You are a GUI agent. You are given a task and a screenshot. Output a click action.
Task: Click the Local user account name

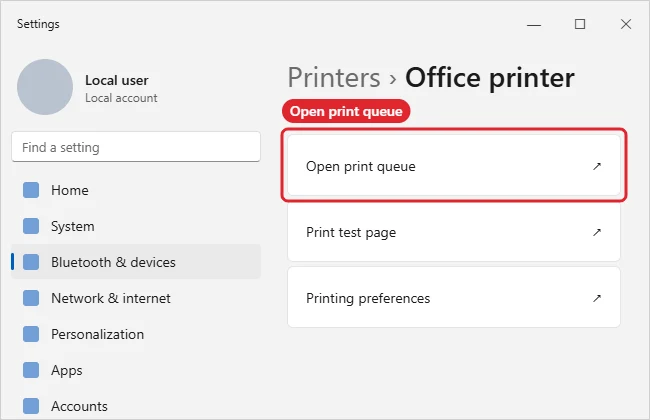[116, 80]
